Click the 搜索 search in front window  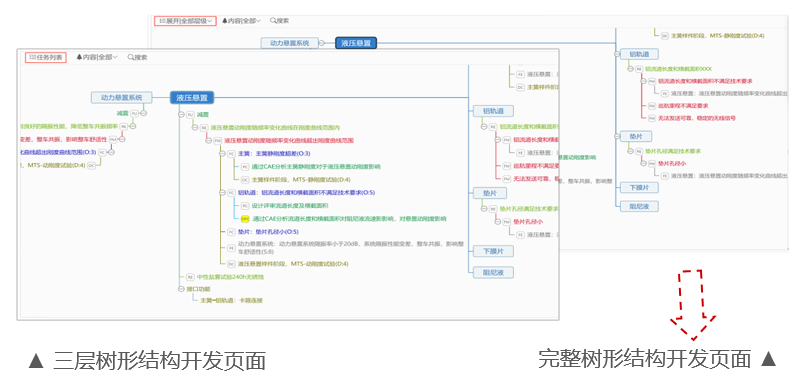click(x=137, y=57)
